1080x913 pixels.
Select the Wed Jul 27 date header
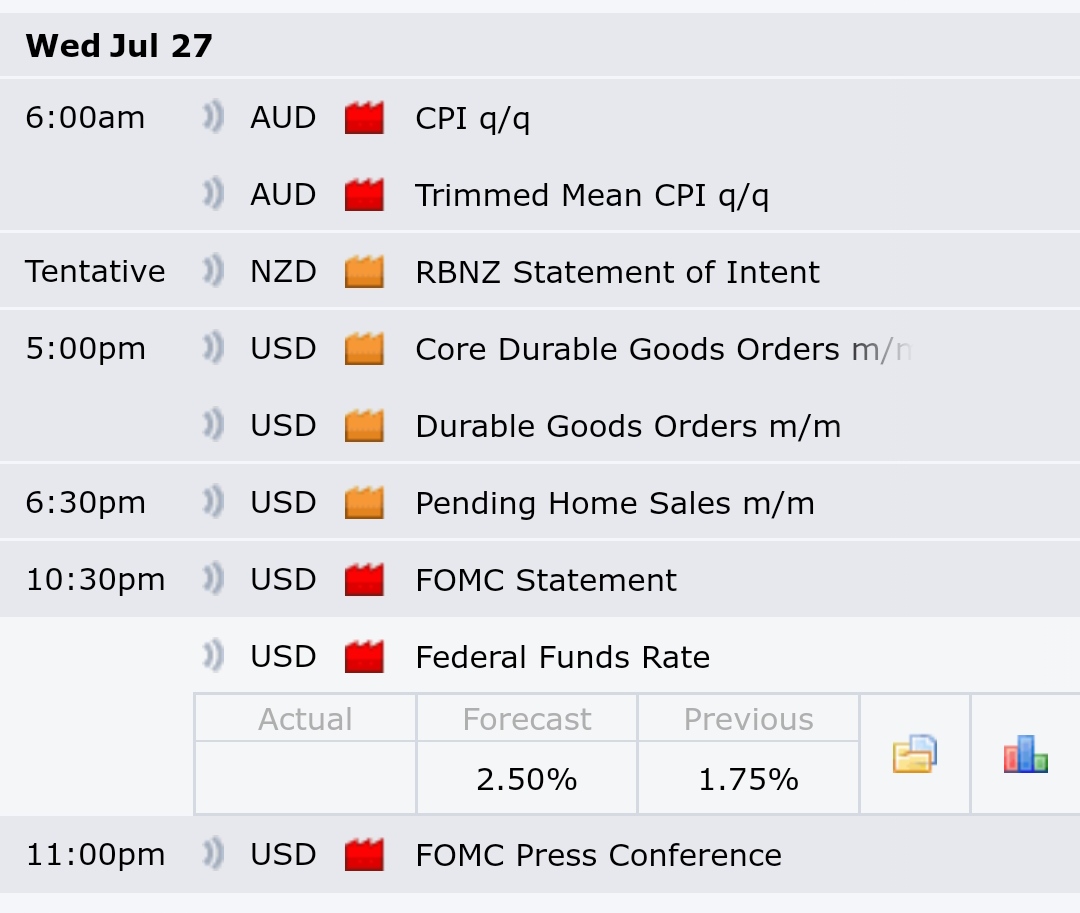pyautogui.click(x=119, y=46)
